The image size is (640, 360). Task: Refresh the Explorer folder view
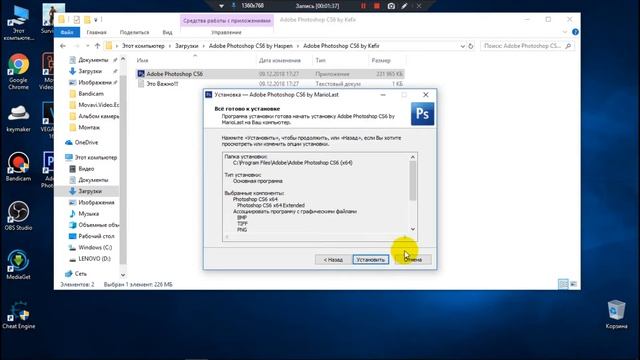click(x=471, y=46)
